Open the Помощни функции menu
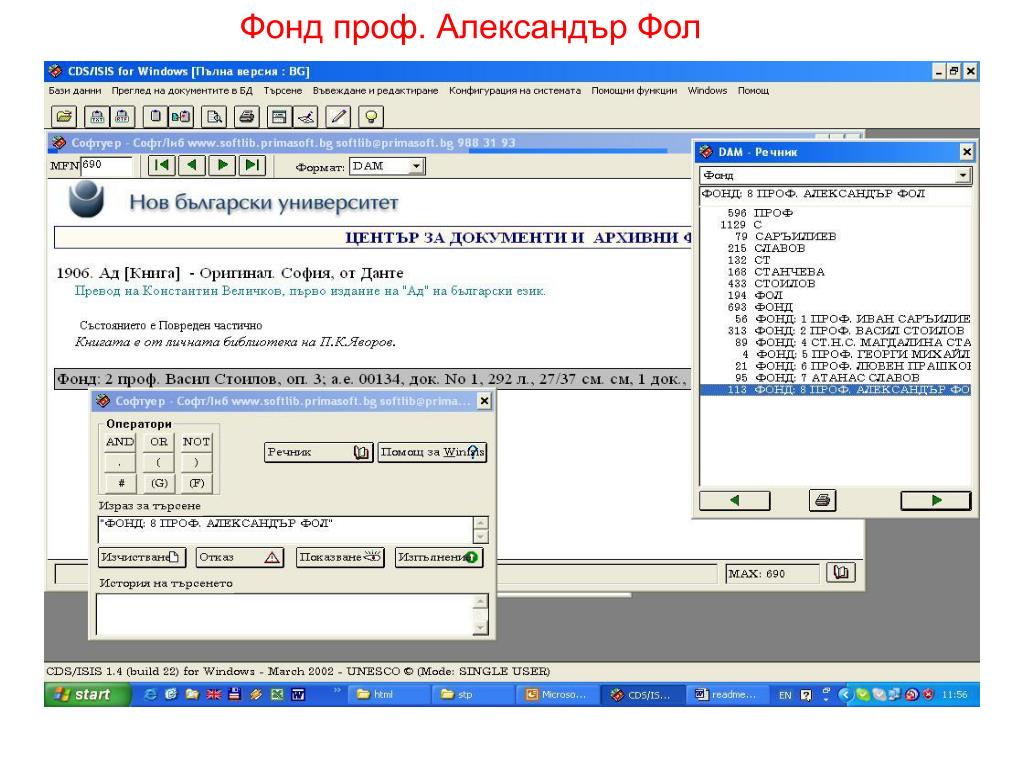This screenshot has width=1024, height=768. (x=633, y=91)
